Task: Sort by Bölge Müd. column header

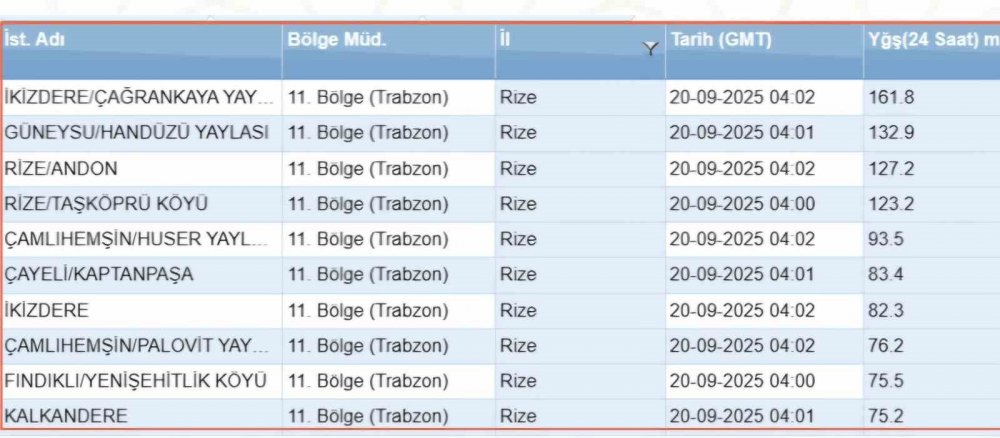Action: [x=336, y=41]
